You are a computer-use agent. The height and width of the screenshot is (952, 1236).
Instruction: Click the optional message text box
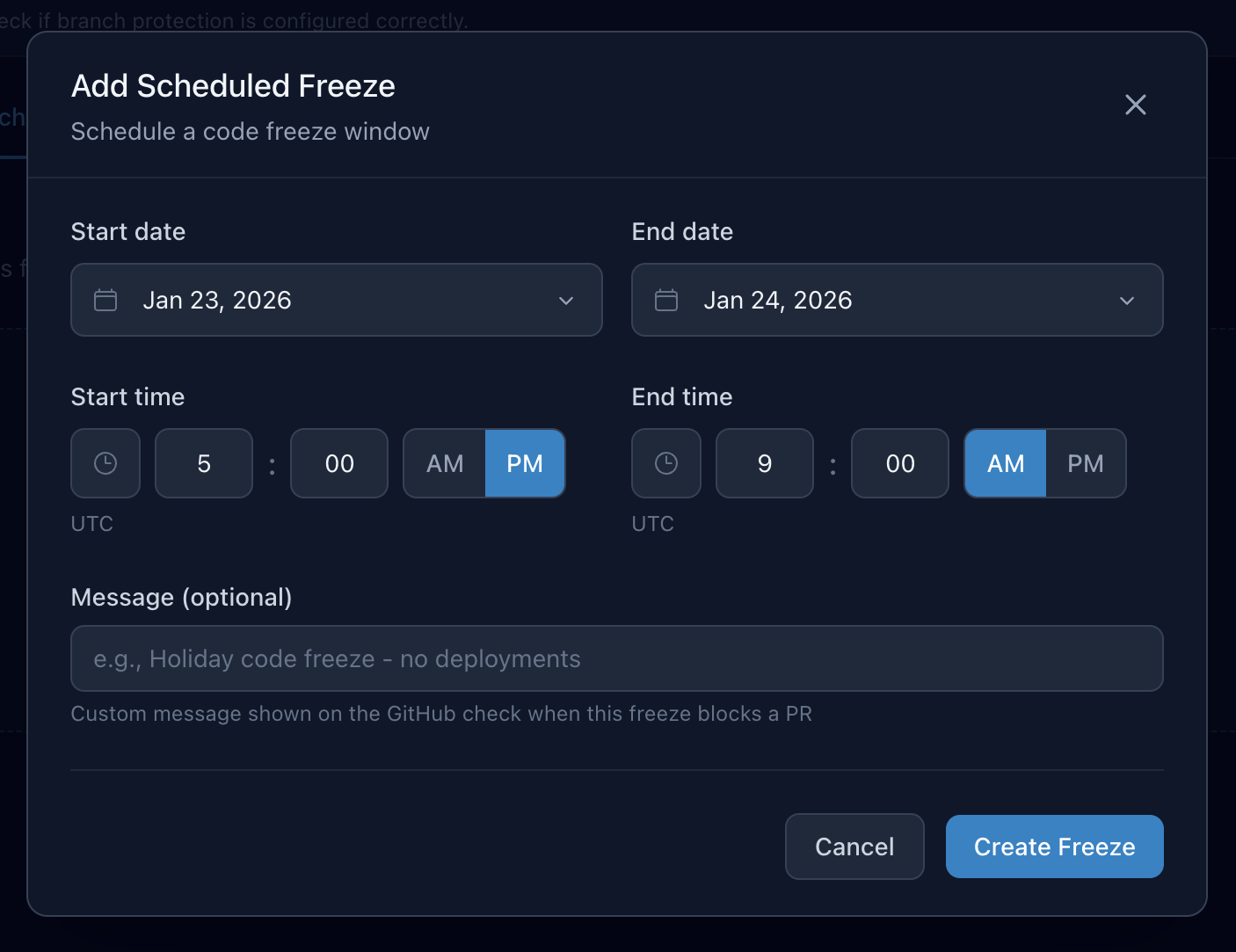(616, 658)
